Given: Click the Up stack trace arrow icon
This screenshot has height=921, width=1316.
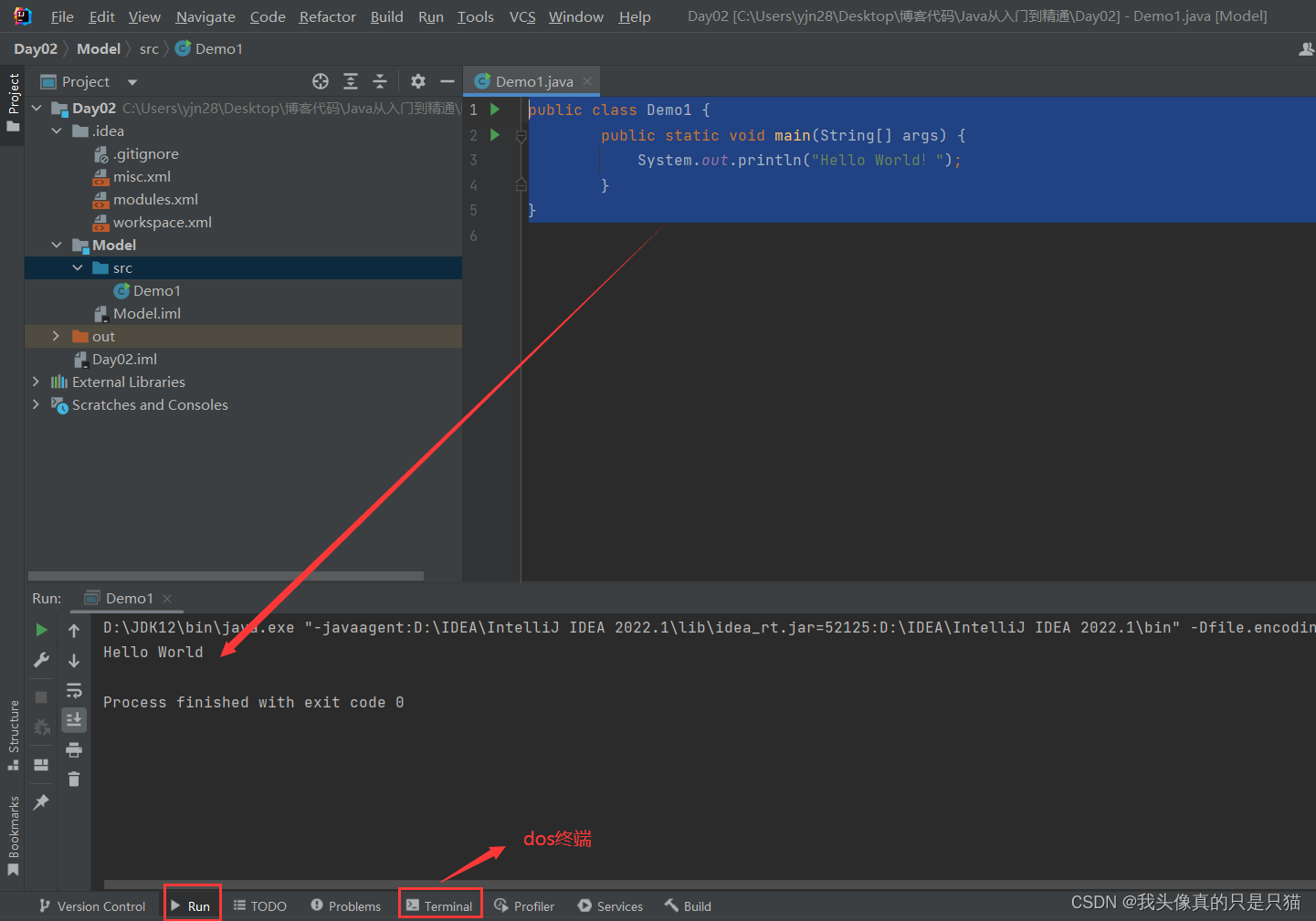Looking at the screenshot, I should [x=74, y=631].
